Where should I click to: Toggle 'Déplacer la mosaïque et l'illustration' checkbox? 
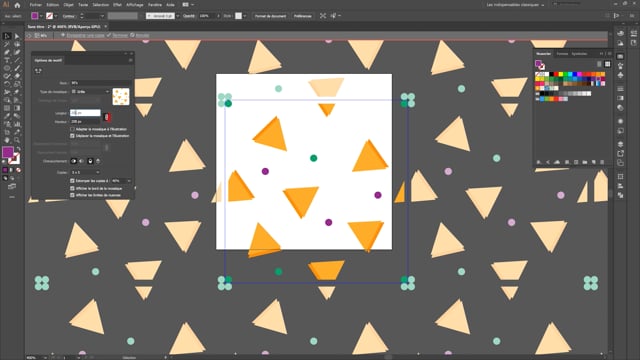point(72,136)
